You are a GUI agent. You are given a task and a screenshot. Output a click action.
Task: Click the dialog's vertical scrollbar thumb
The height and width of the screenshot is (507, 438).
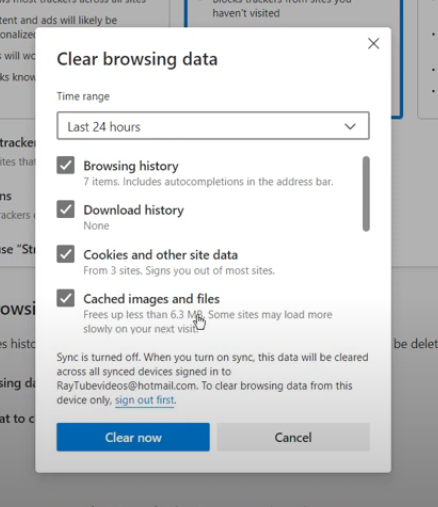[x=366, y=194]
